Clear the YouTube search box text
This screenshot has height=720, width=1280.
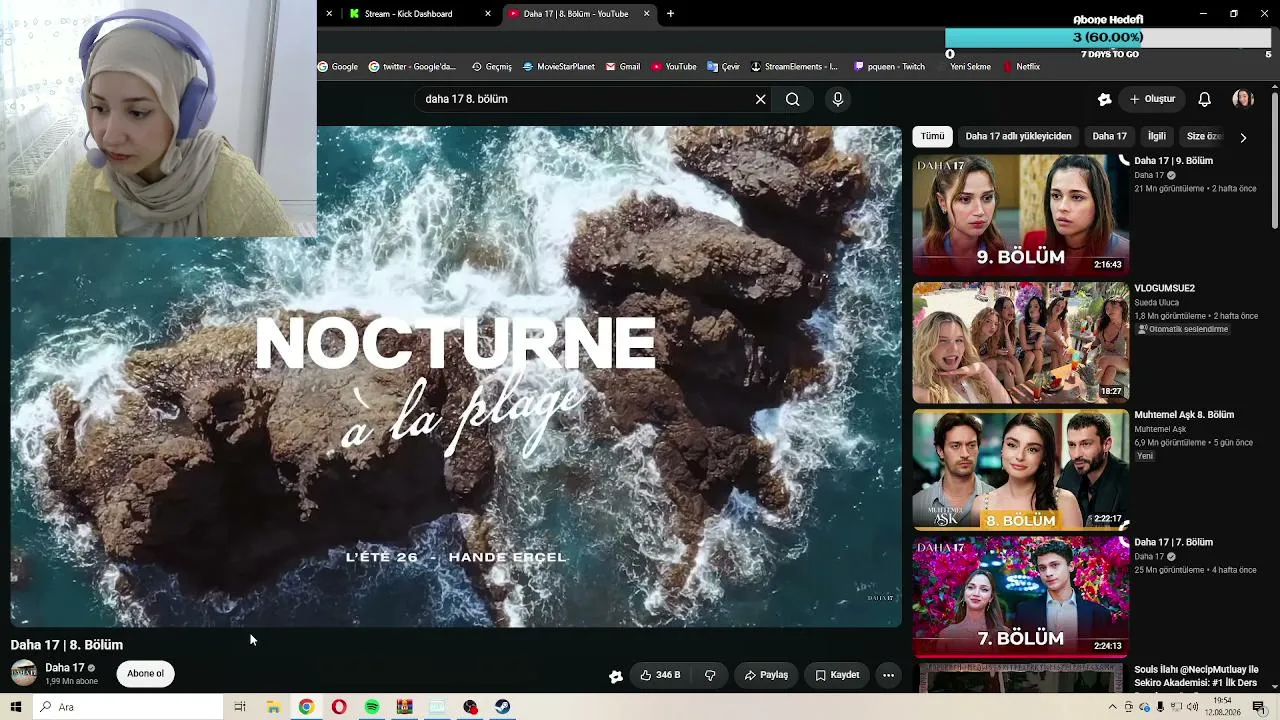760,99
